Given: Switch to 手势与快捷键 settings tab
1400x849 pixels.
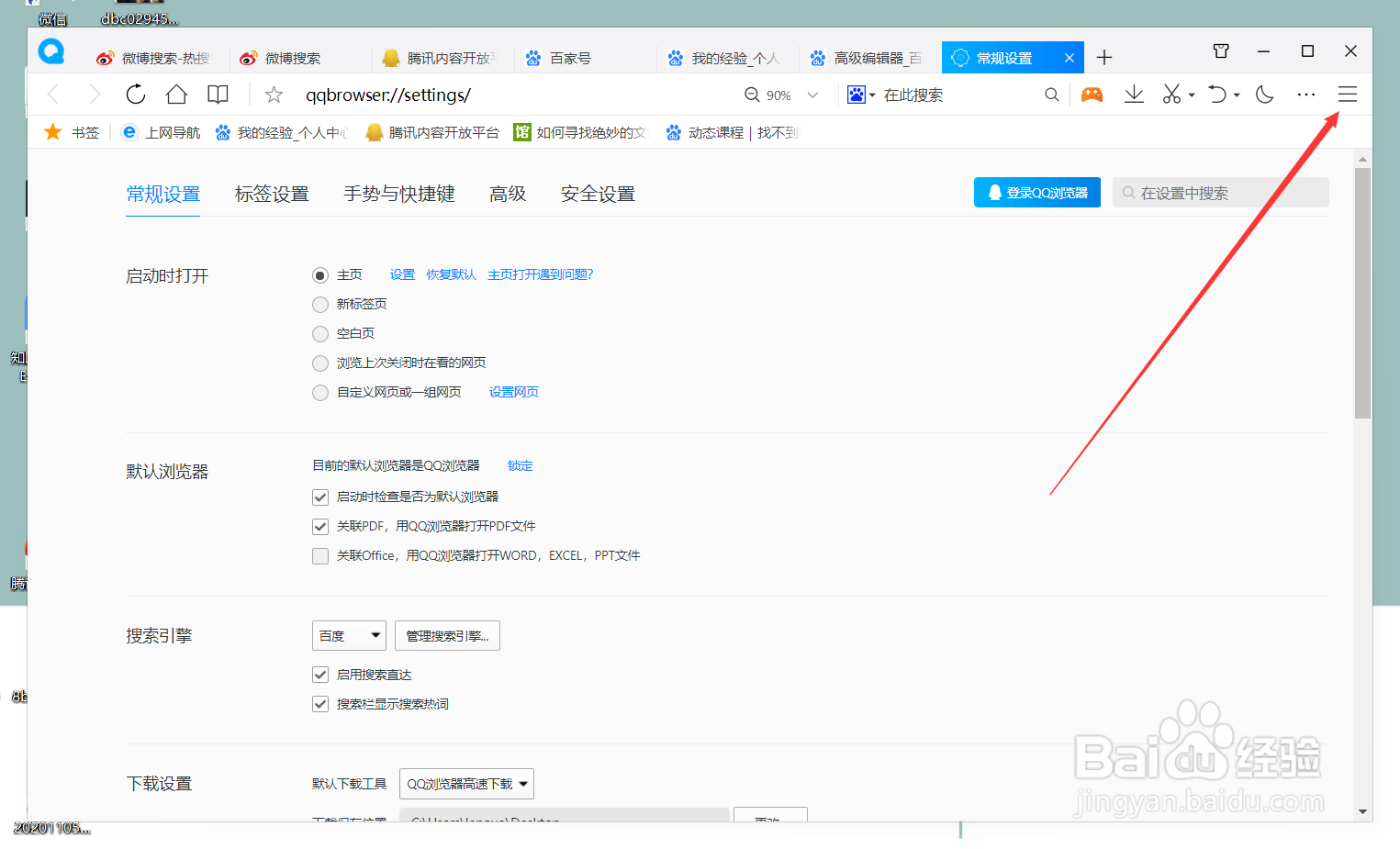Looking at the screenshot, I should point(399,194).
